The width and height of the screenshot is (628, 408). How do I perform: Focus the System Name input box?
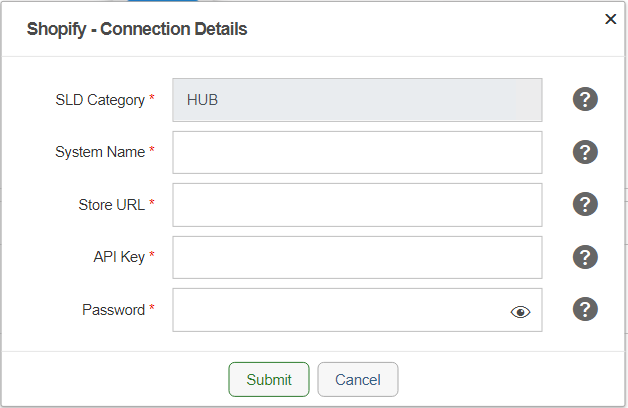click(x=357, y=152)
